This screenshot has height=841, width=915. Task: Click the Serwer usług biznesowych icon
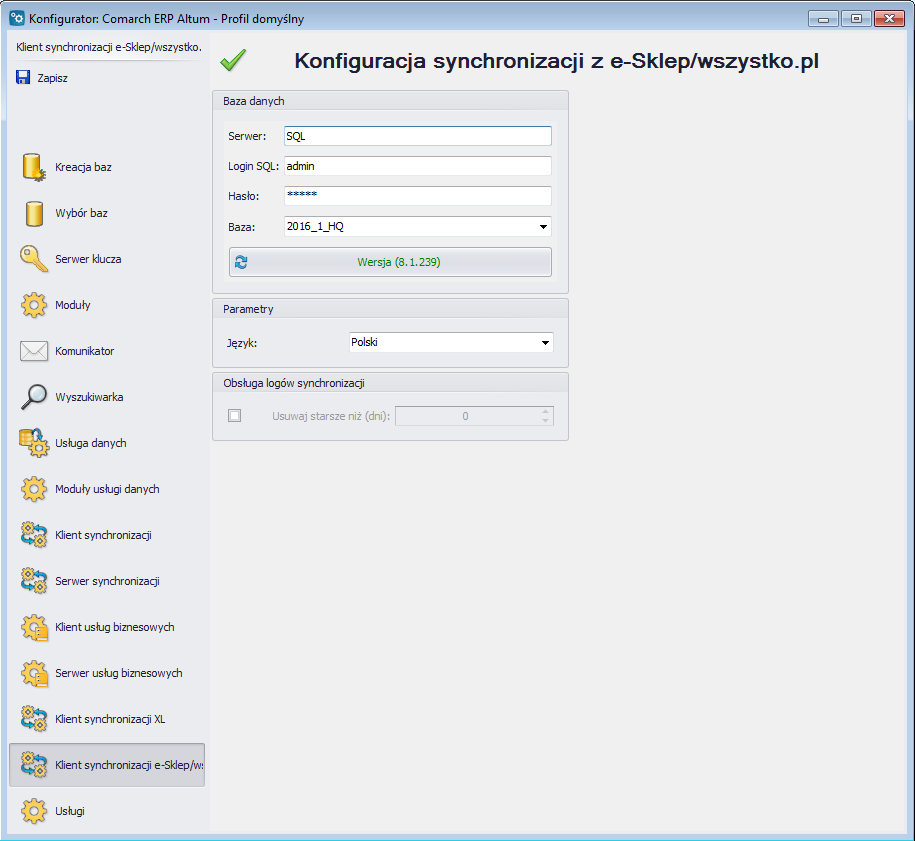tap(34, 674)
